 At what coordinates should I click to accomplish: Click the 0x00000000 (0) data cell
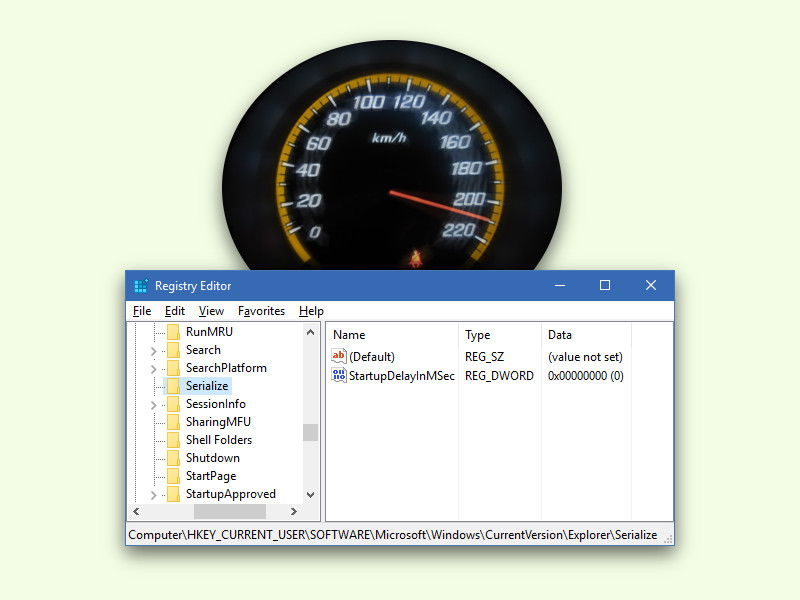click(586, 376)
